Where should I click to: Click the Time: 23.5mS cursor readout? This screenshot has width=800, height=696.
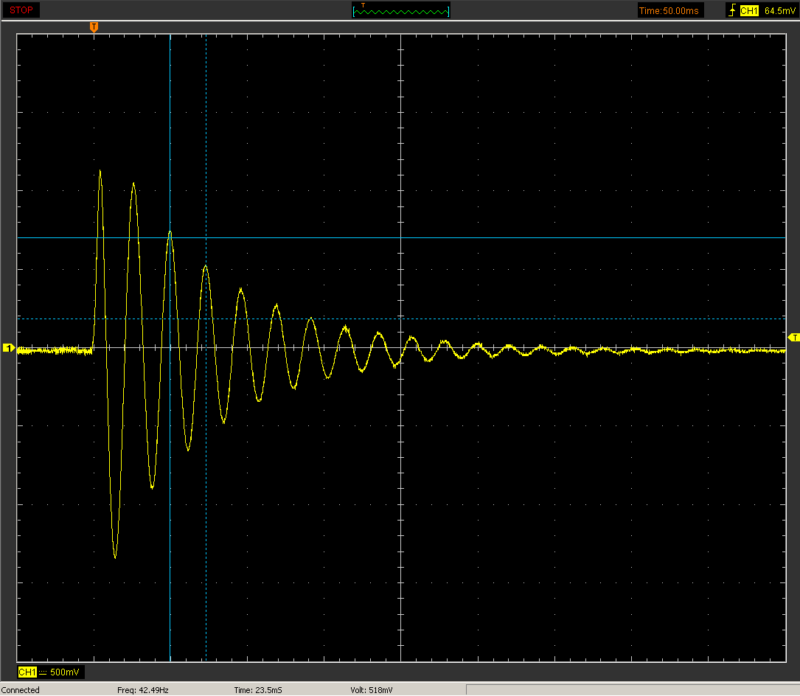(258, 690)
